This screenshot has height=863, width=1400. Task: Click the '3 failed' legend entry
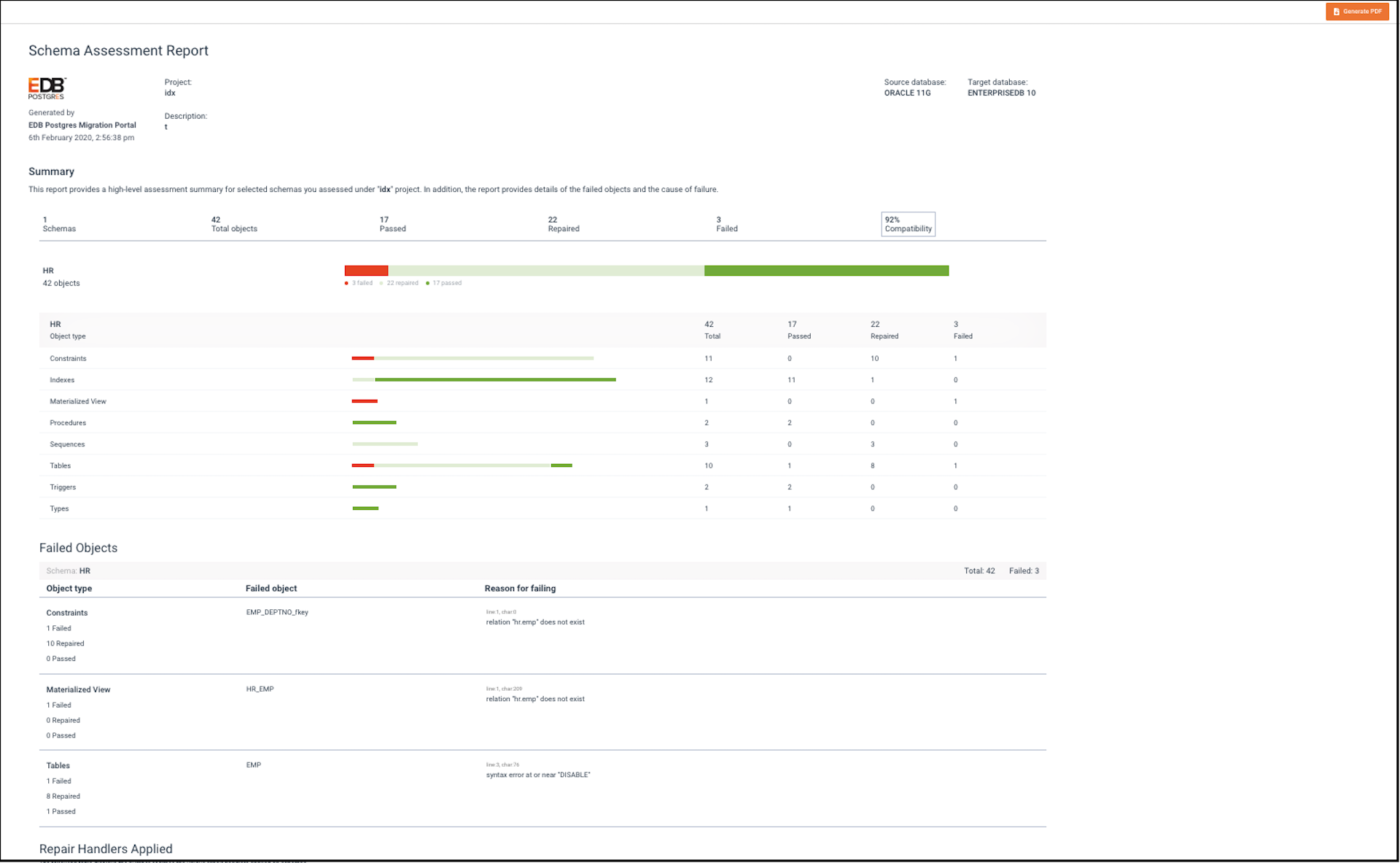359,283
